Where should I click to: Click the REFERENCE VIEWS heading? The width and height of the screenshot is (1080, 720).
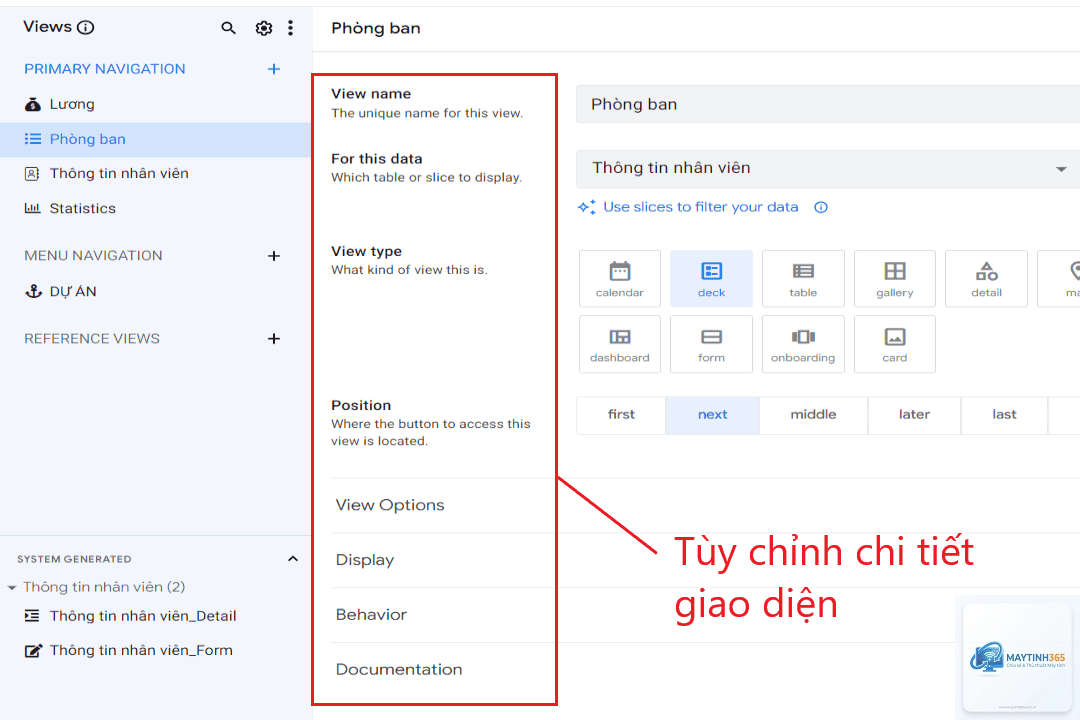(92, 338)
